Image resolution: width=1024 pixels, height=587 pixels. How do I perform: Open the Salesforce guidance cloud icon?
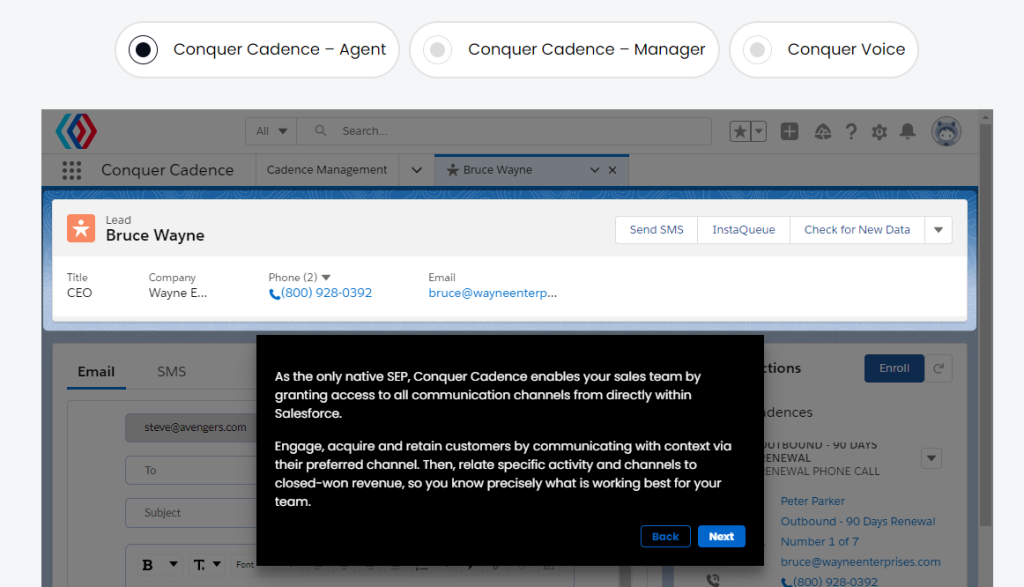click(822, 132)
